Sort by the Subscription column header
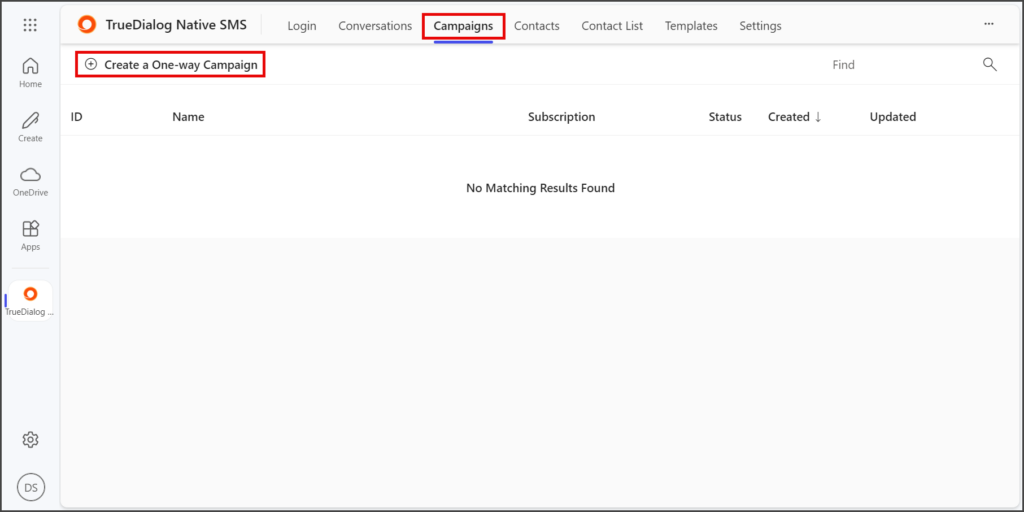This screenshot has width=1024, height=512. pos(562,117)
